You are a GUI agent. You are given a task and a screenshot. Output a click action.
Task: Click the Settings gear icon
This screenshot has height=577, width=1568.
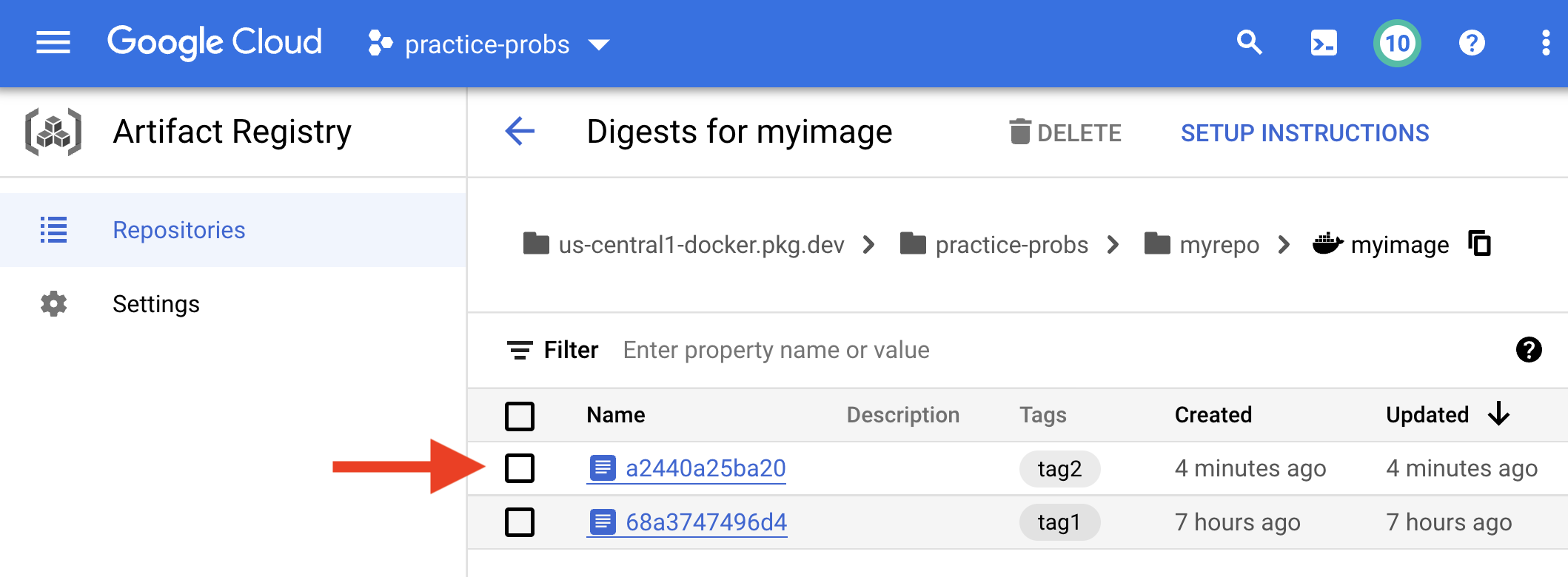click(53, 304)
